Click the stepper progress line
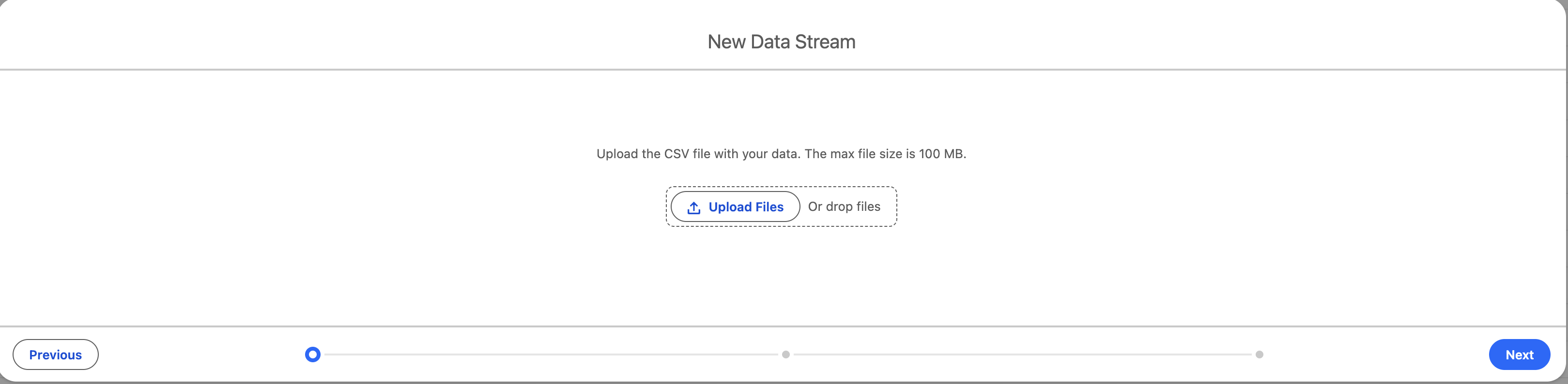Screen dimensions: 1568x384 [x=548, y=354]
